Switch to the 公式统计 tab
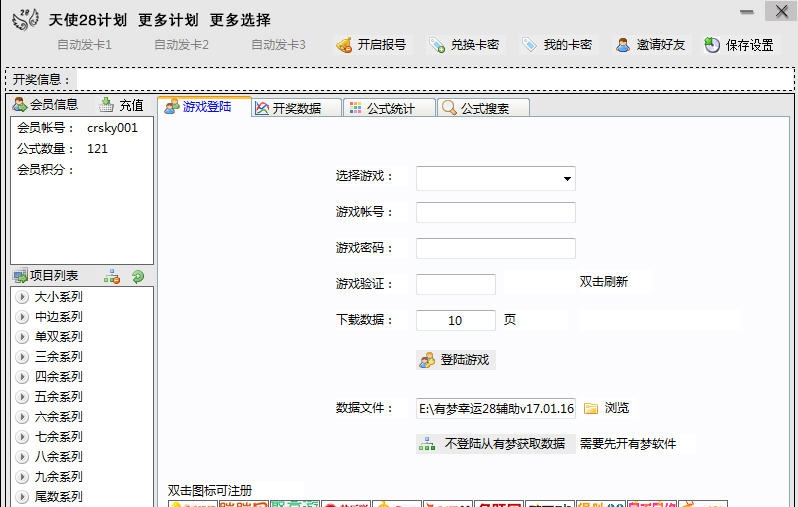The width and height of the screenshot is (798, 507). coord(389,108)
